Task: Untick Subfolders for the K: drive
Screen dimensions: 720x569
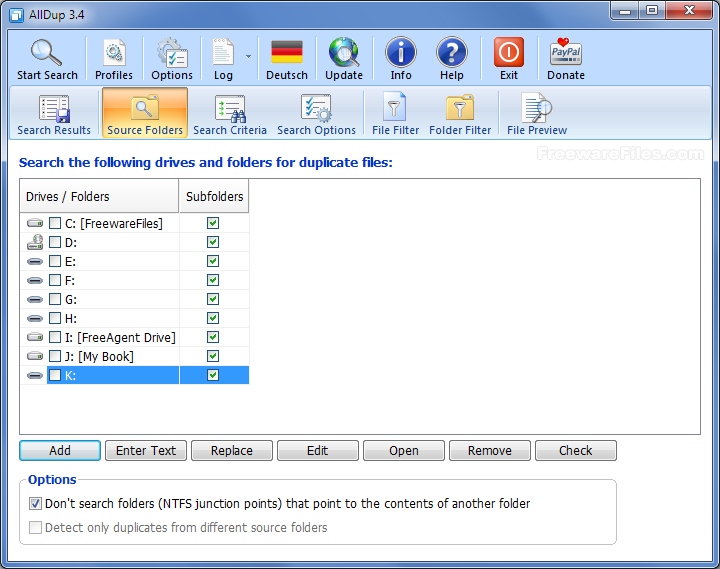Action: 213,375
